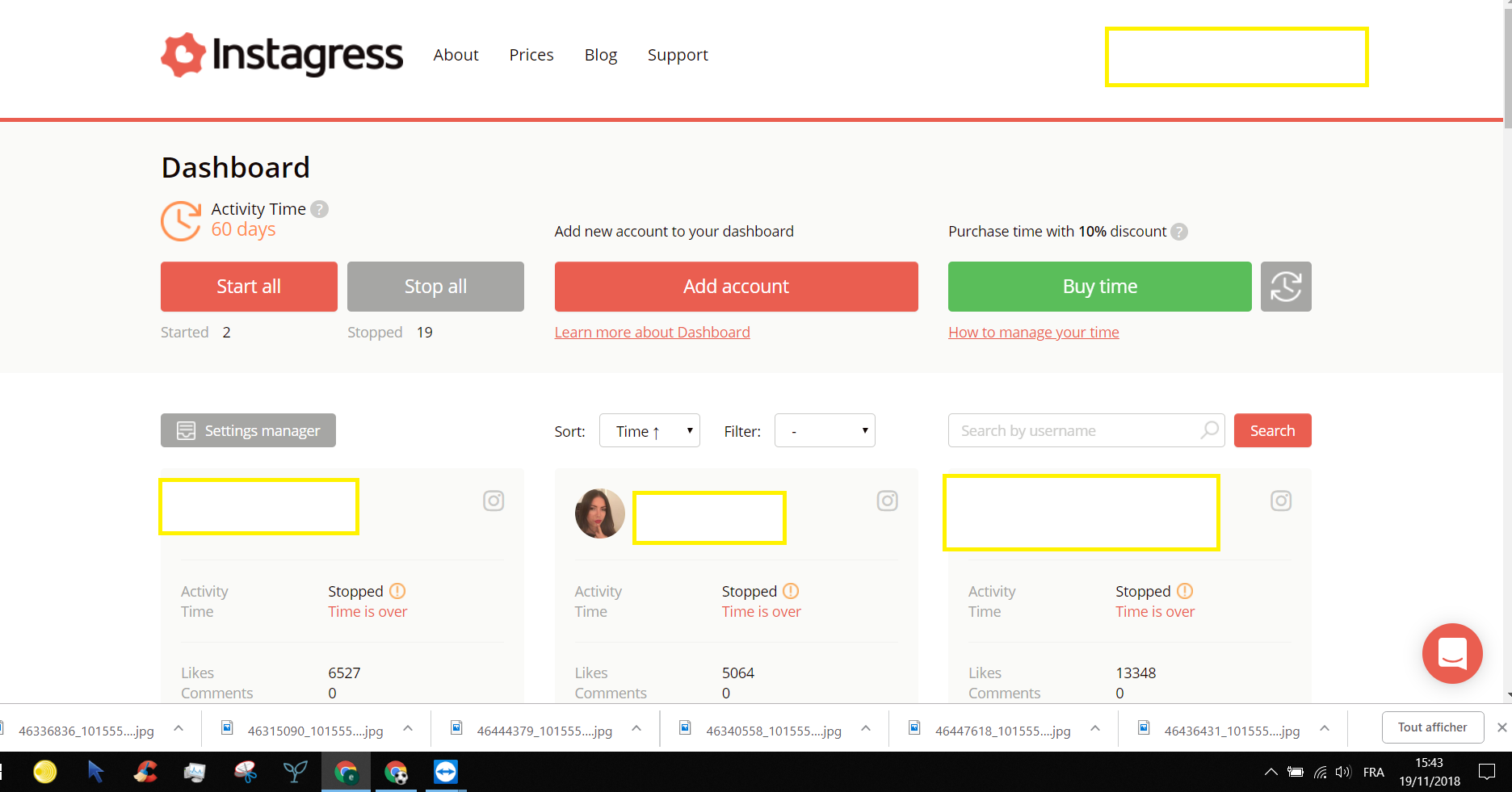Screen dimensions: 1512x792
Task: Expand options for download 46315090_101555....jpg
Action: (x=408, y=729)
